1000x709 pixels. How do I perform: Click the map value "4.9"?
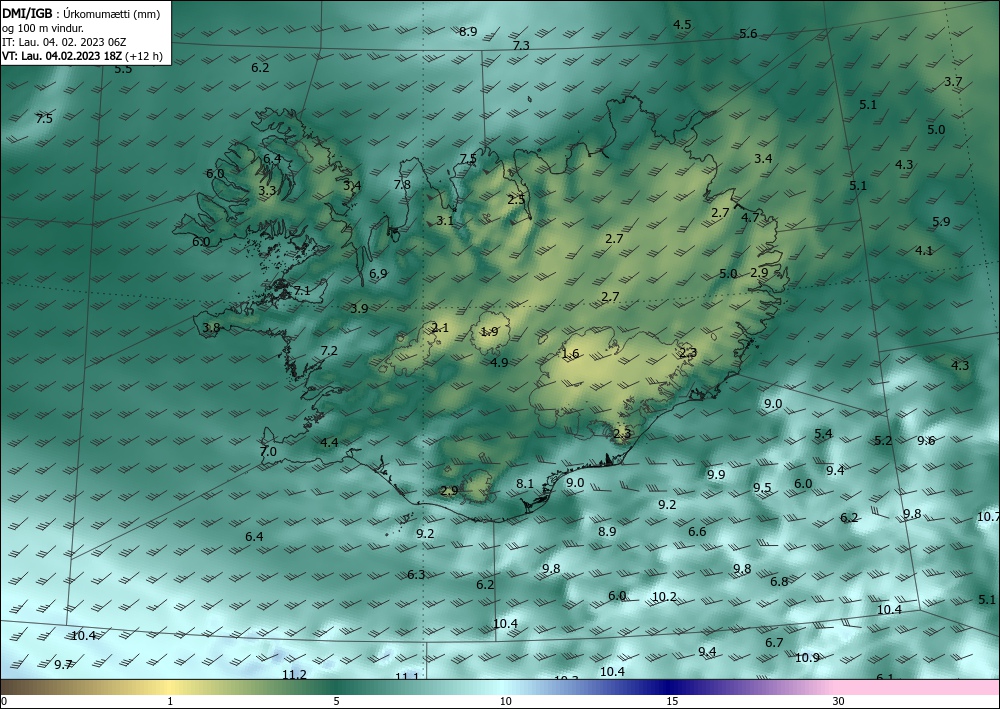point(499,362)
